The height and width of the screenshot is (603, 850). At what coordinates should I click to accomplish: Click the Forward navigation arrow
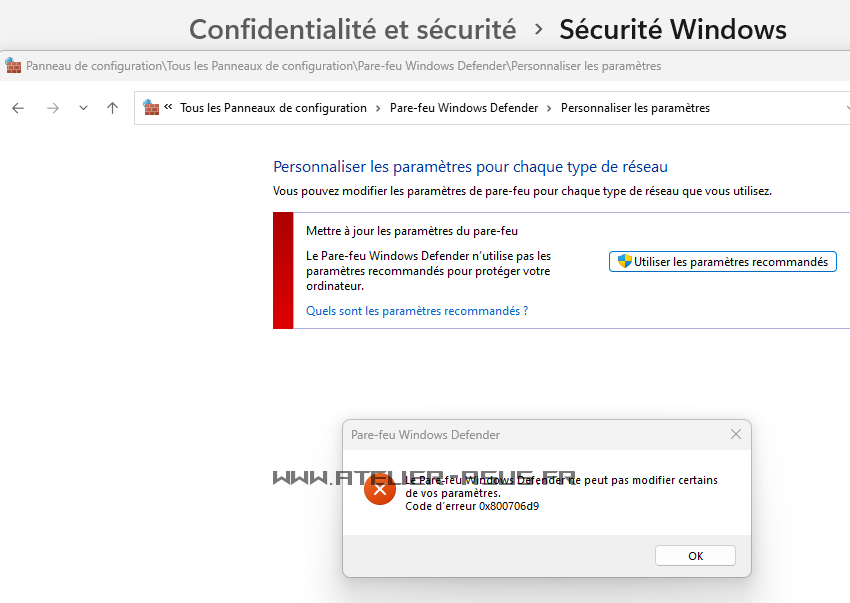53,108
